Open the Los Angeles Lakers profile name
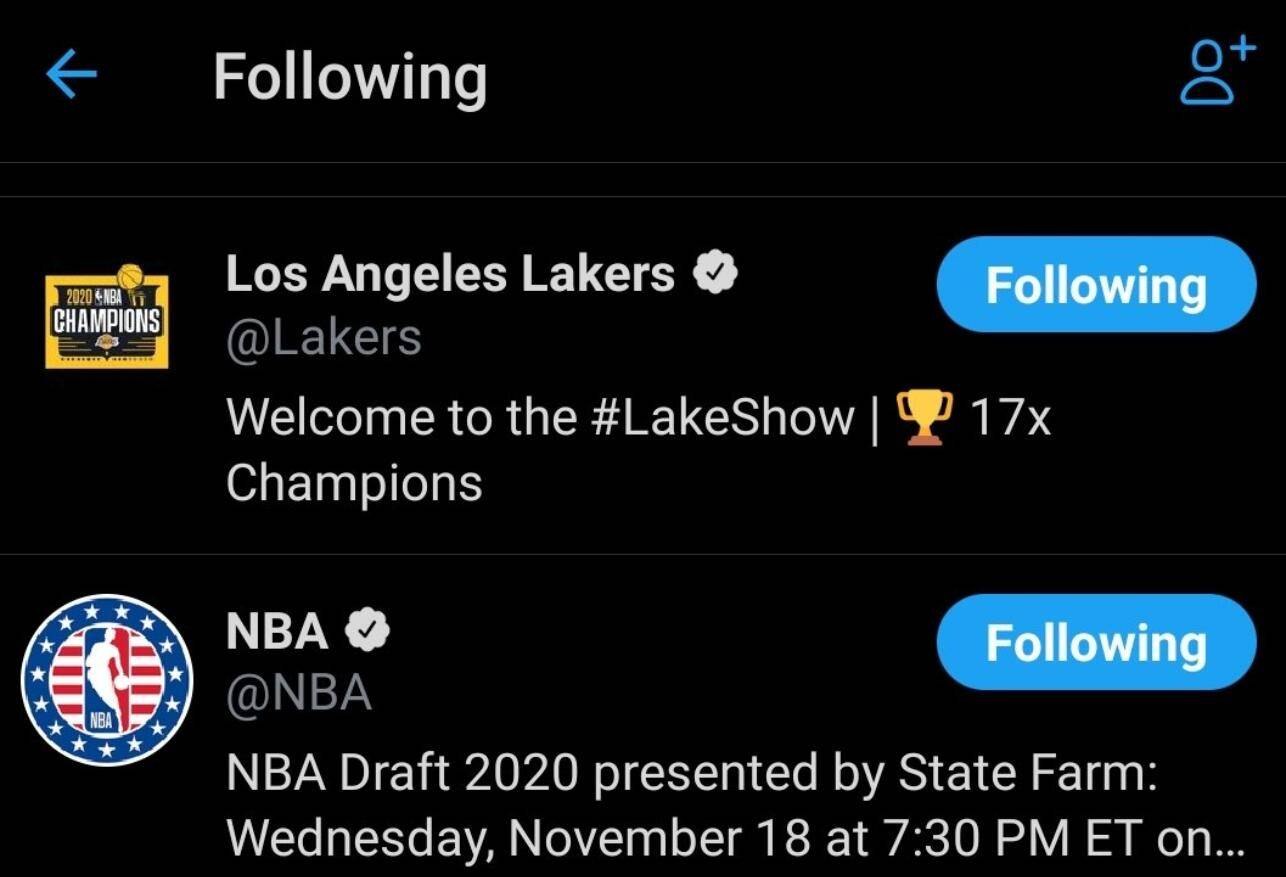 pyautogui.click(x=450, y=273)
